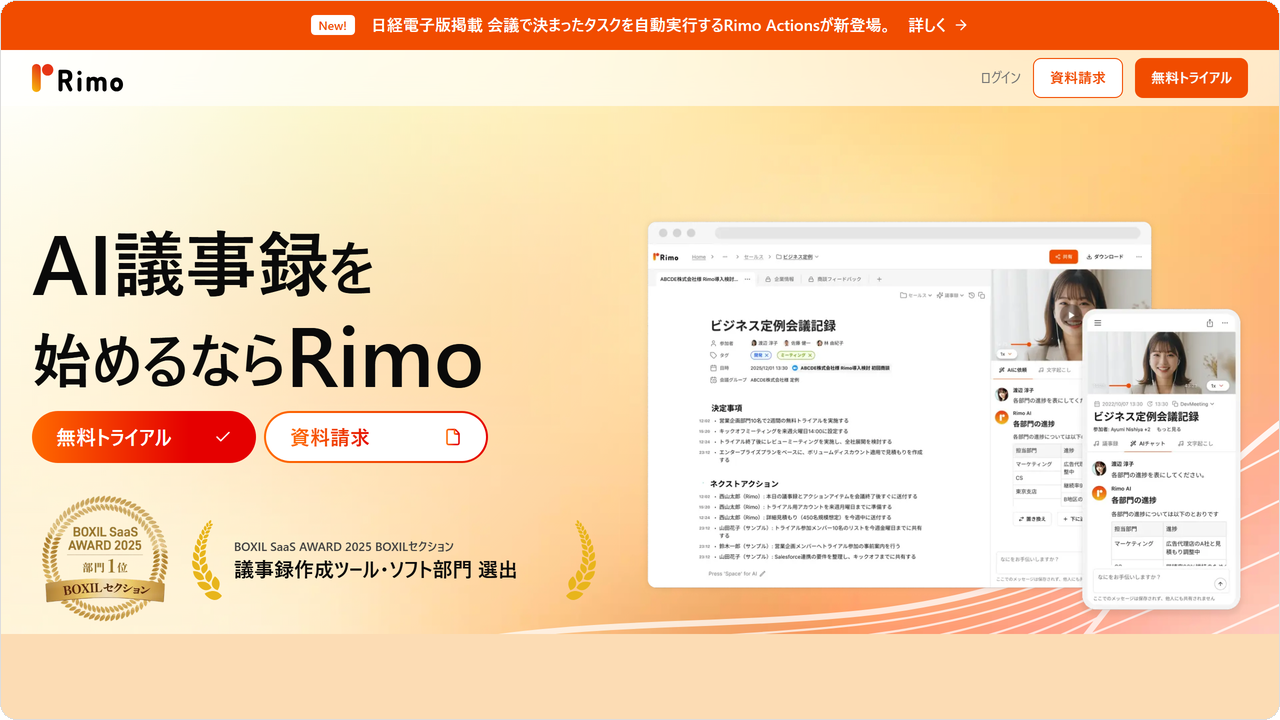Screen dimensions: 1280x720
Task: Open the ABCDE tab's ellipsis menu
Action: coord(747,279)
